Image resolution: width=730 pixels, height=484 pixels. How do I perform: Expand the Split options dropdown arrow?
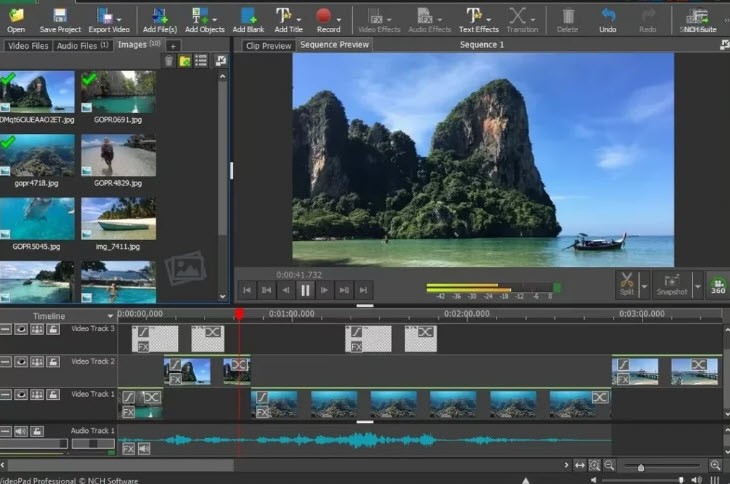coord(645,286)
